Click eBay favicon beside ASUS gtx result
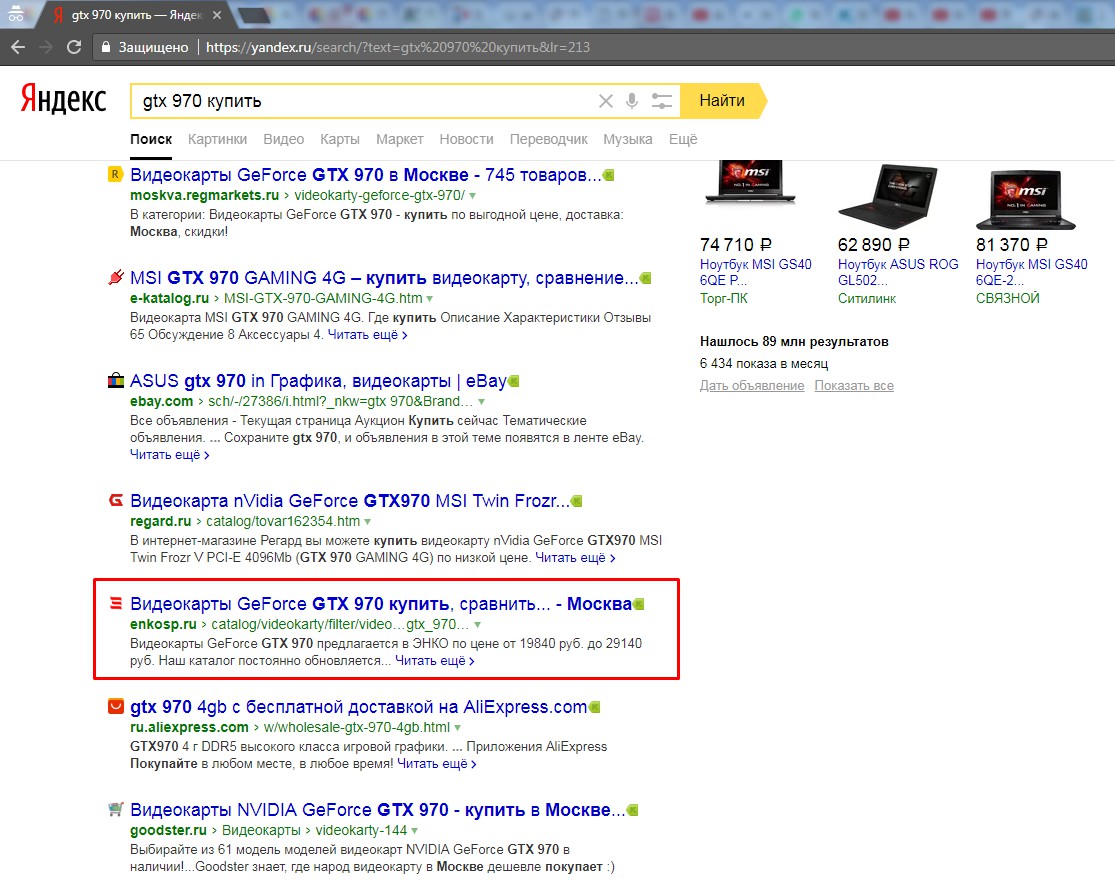Image resolution: width=1115 pixels, height=896 pixels. [115, 380]
